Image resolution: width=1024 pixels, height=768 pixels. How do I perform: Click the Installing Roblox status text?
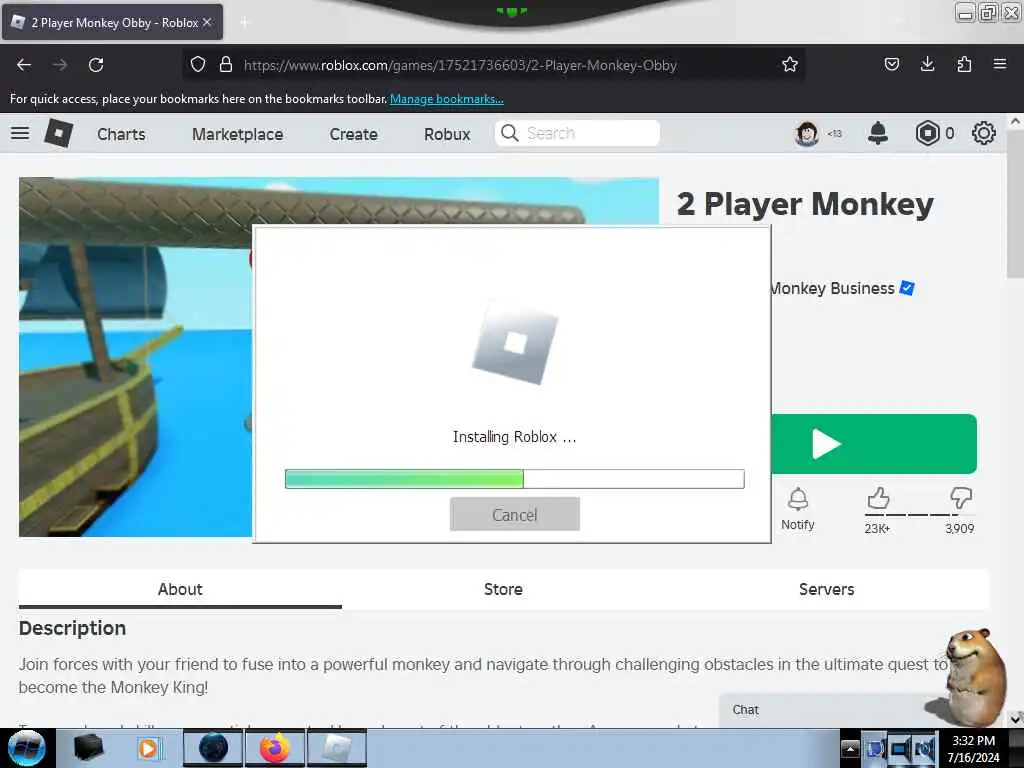pos(515,437)
